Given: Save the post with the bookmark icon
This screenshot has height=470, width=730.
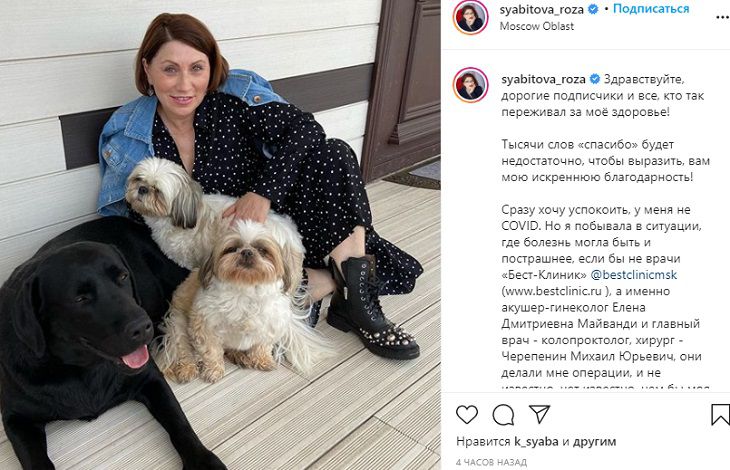Looking at the screenshot, I should click(x=720, y=414).
